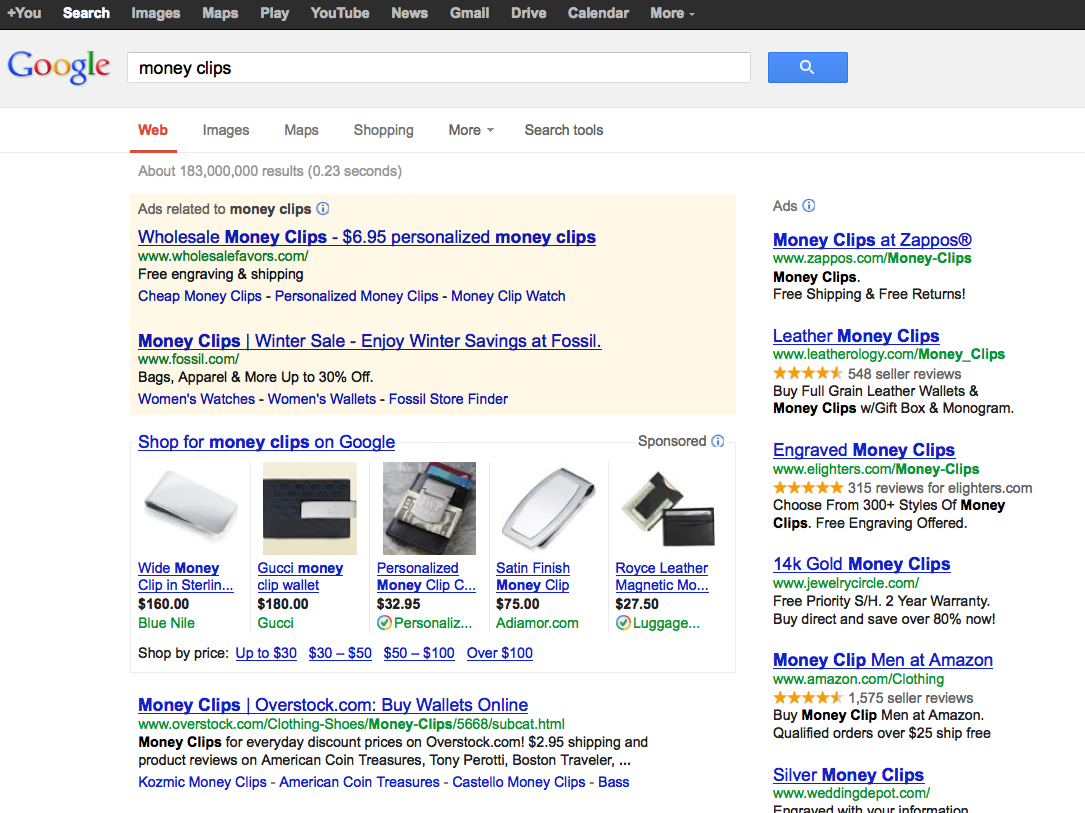1085x813 pixels.
Task: Click trusted store badge next to Luggage...
Action: pos(623,623)
